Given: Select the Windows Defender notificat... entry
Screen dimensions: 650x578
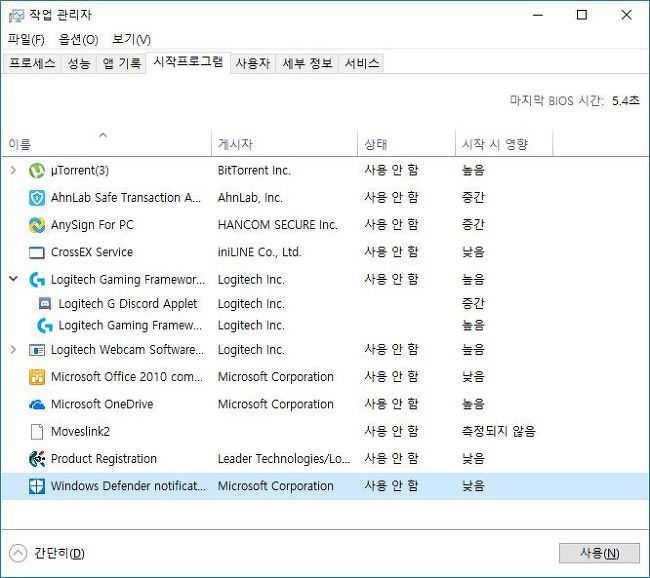Looking at the screenshot, I should tap(128, 486).
